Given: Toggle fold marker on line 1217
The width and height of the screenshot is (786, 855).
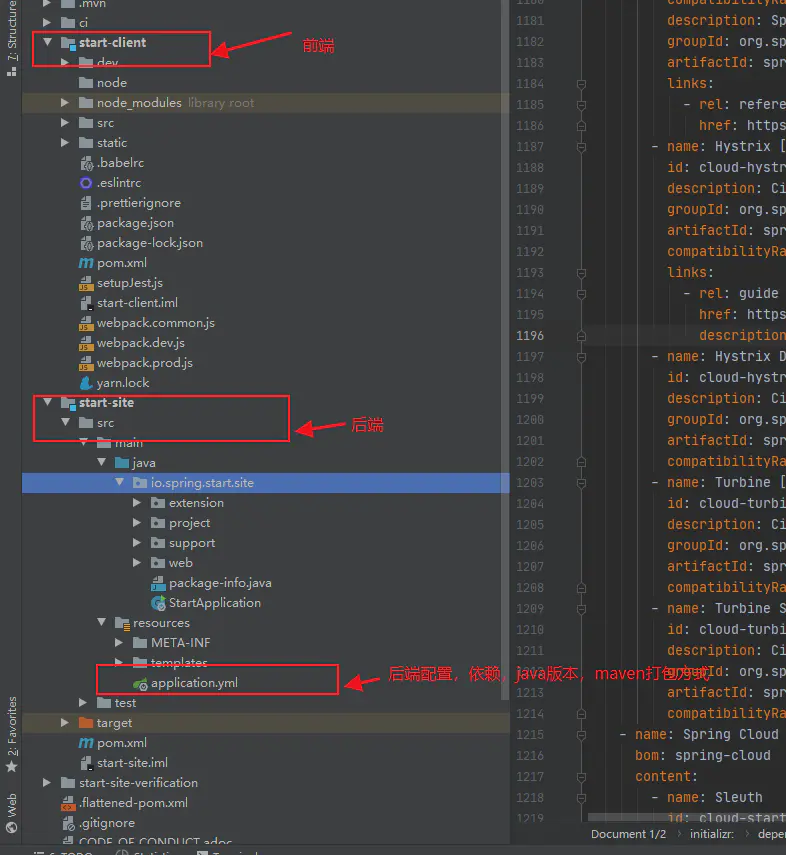Looking at the screenshot, I should point(581,777).
